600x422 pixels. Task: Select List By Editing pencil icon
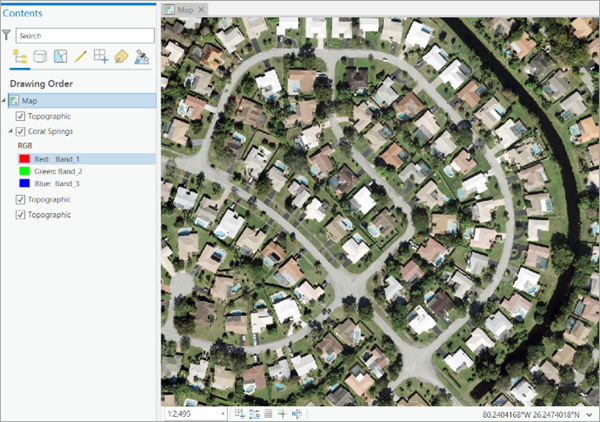tap(81, 57)
